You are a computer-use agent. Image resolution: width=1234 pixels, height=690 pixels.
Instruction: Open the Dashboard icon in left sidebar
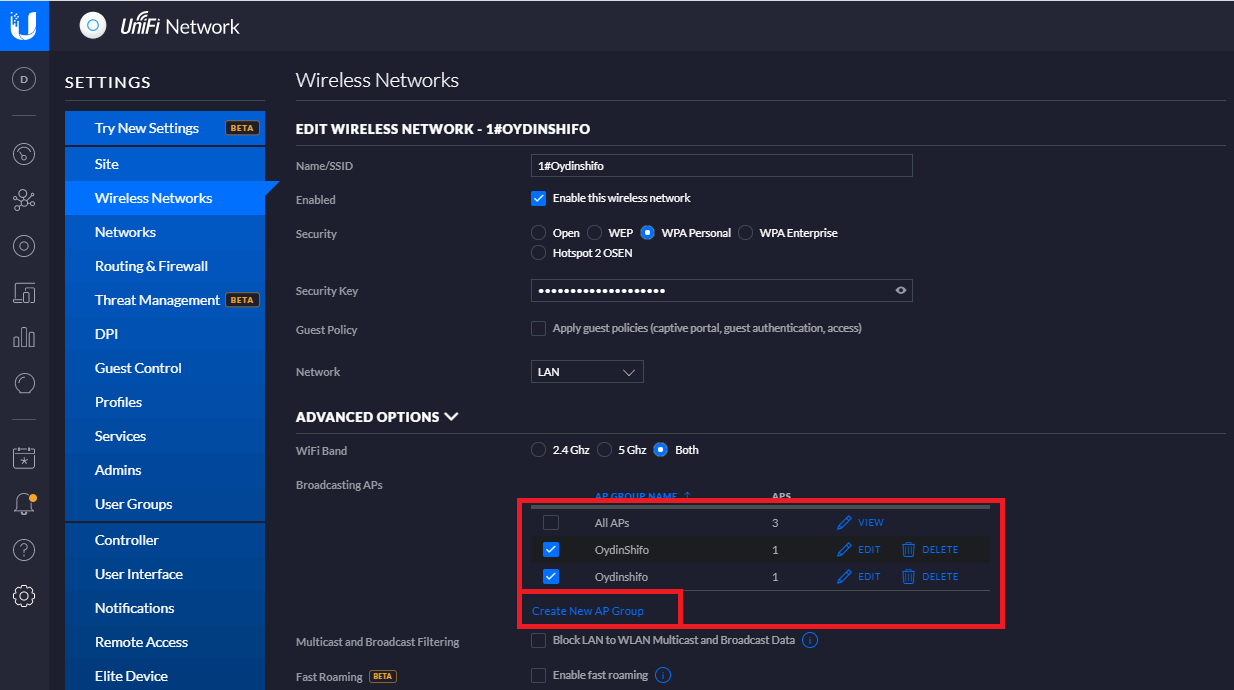24,154
